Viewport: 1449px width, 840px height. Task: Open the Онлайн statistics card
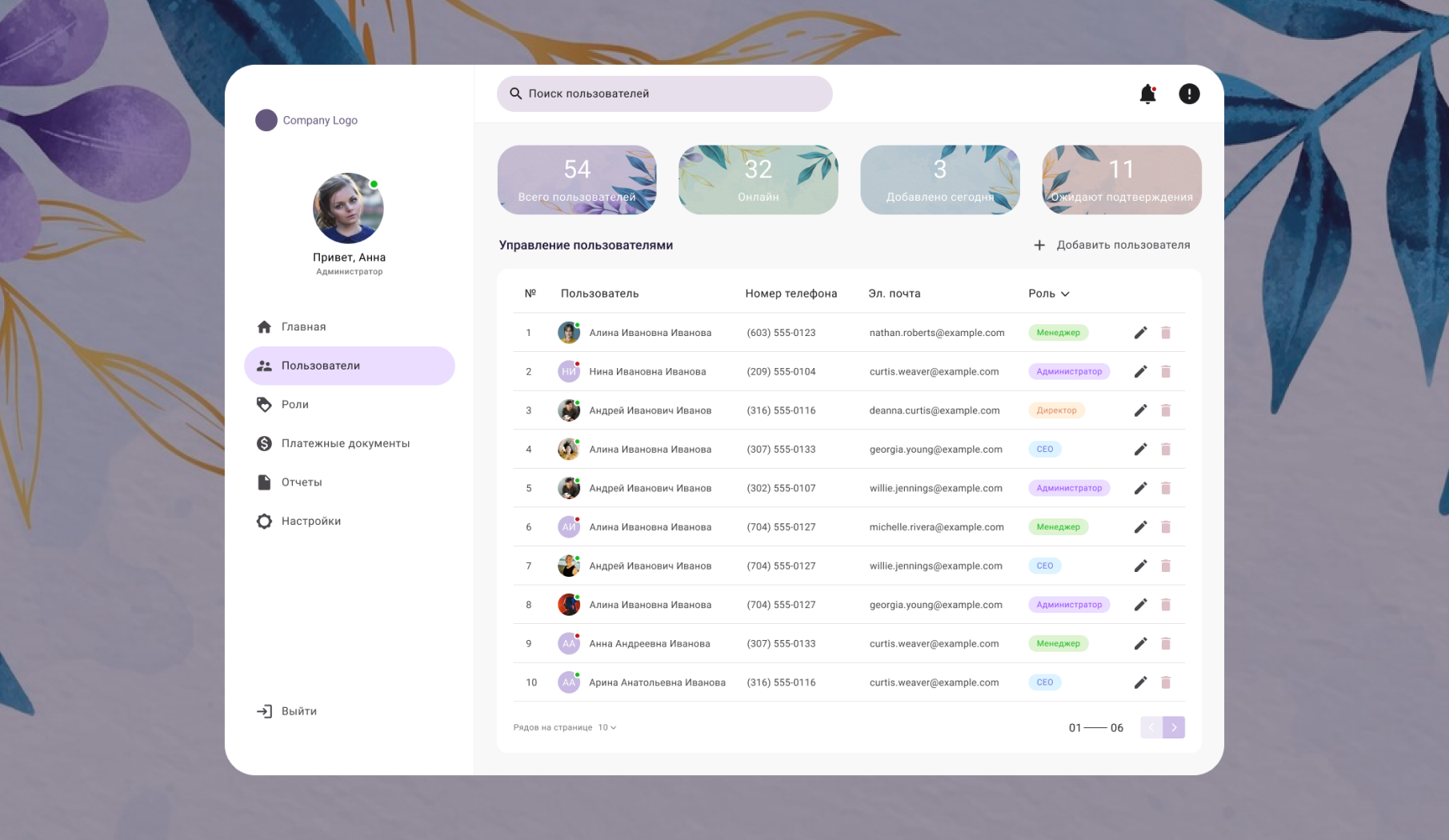click(x=758, y=179)
